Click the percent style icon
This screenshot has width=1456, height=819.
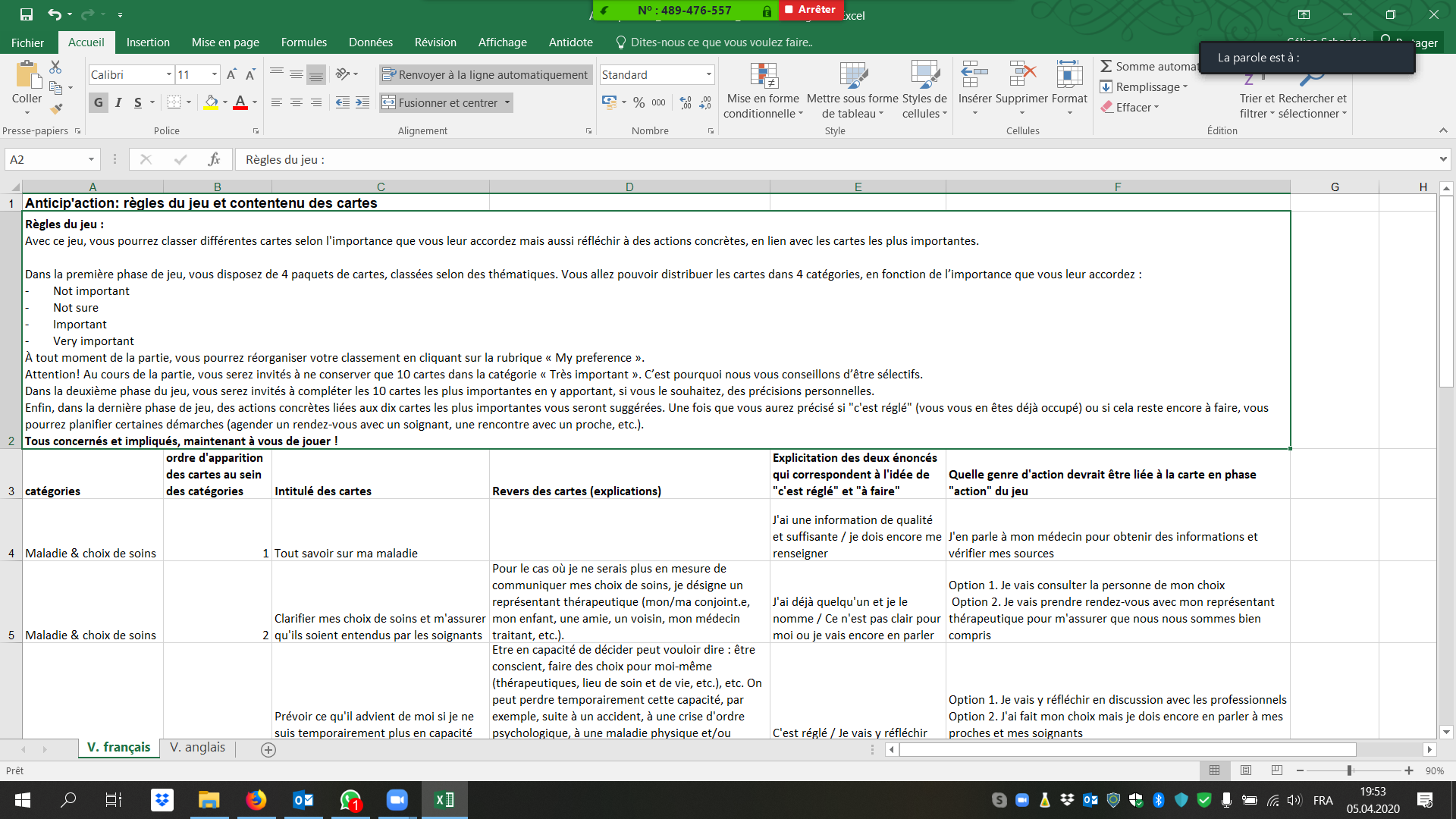point(639,102)
